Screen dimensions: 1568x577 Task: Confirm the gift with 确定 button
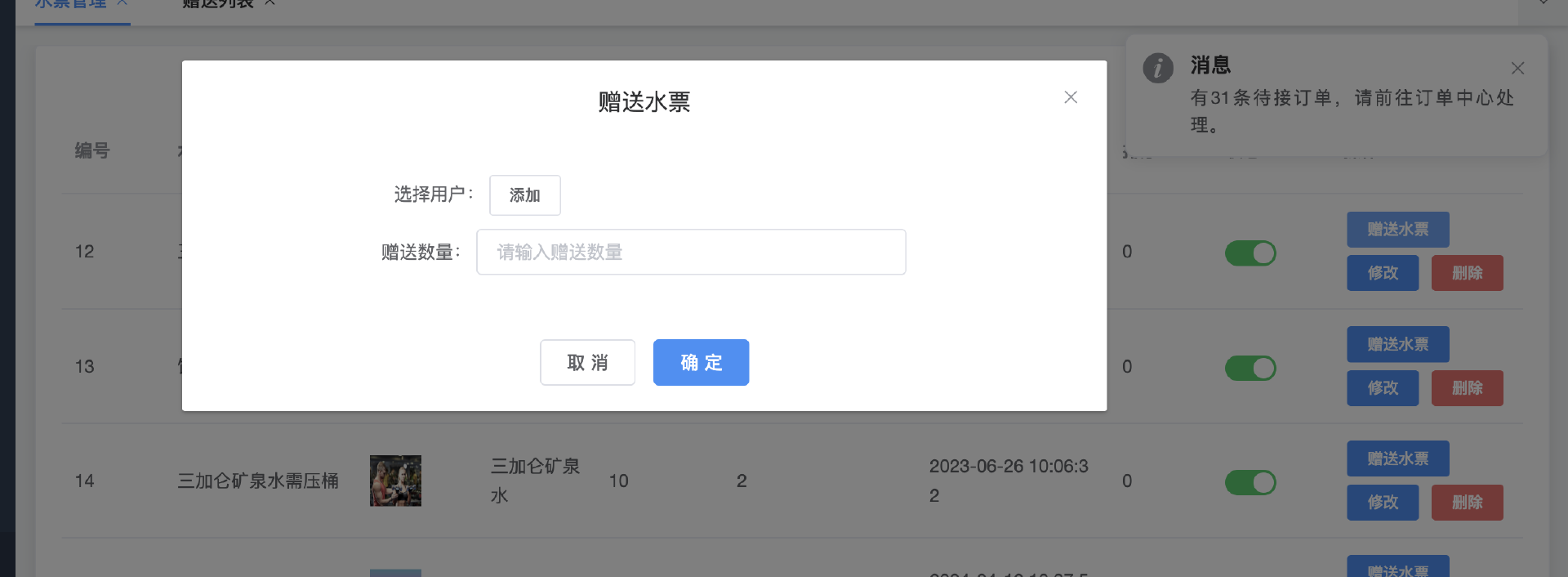coord(701,362)
